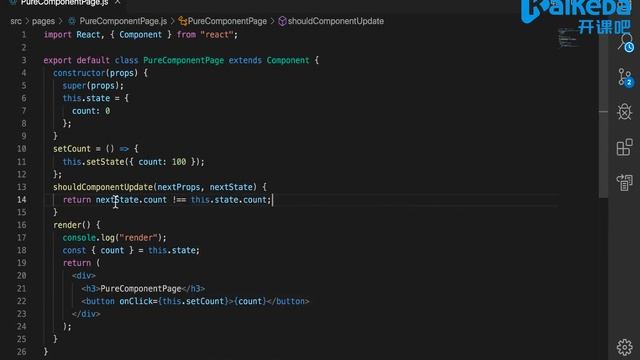This screenshot has width=640, height=360.
Task: Click the closing "</div>" tag on line 23
Action: [x=86, y=314]
